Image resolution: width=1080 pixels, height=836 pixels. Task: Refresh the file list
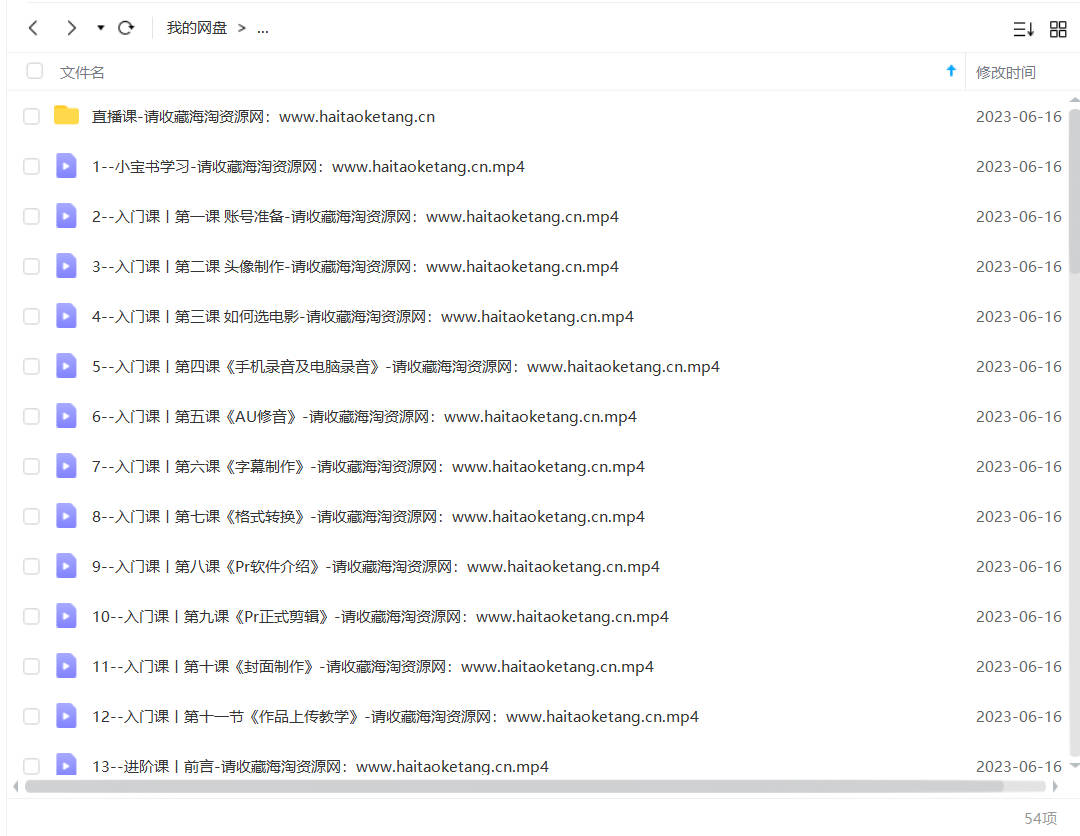pyautogui.click(x=126, y=28)
